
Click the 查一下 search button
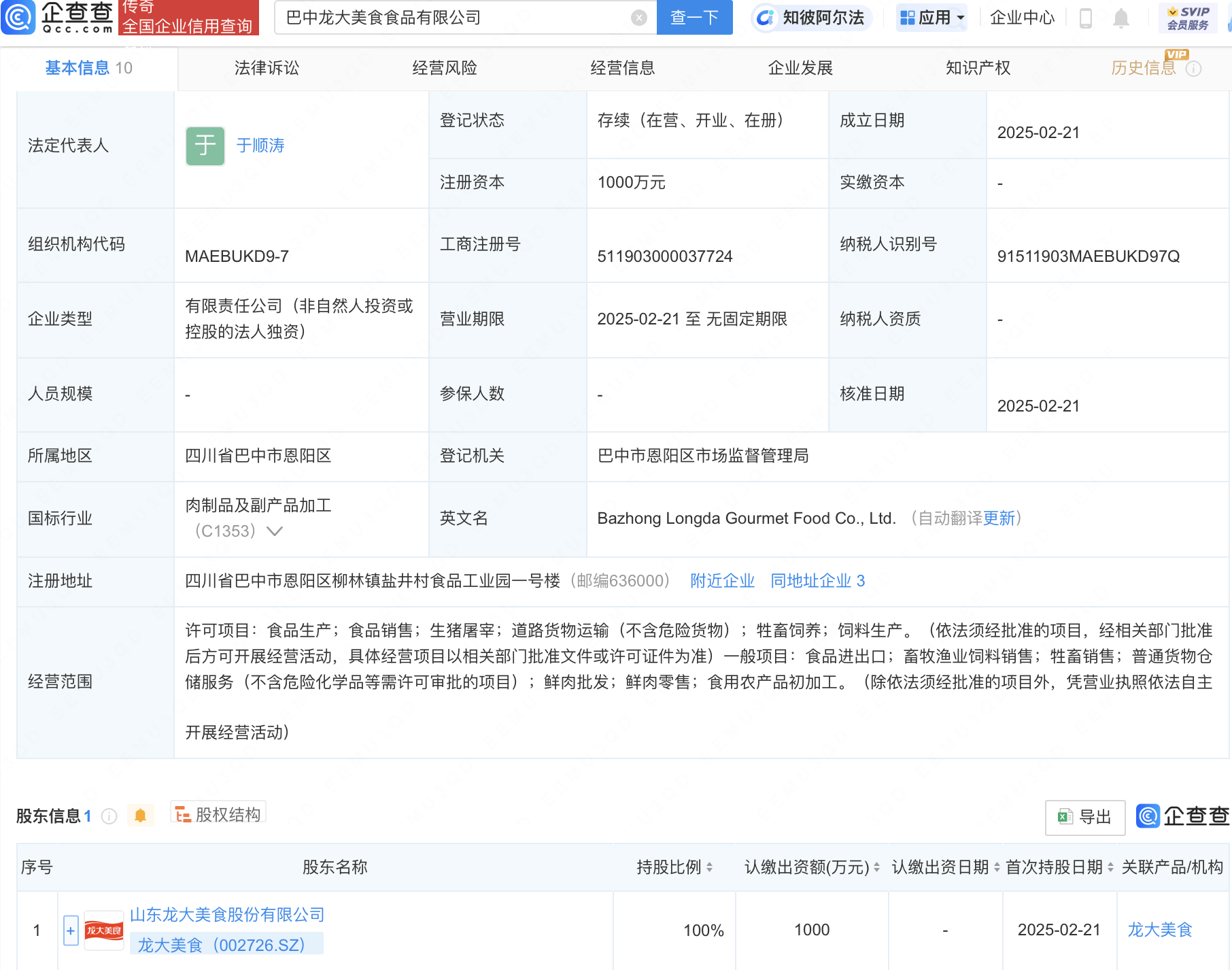[694, 18]
